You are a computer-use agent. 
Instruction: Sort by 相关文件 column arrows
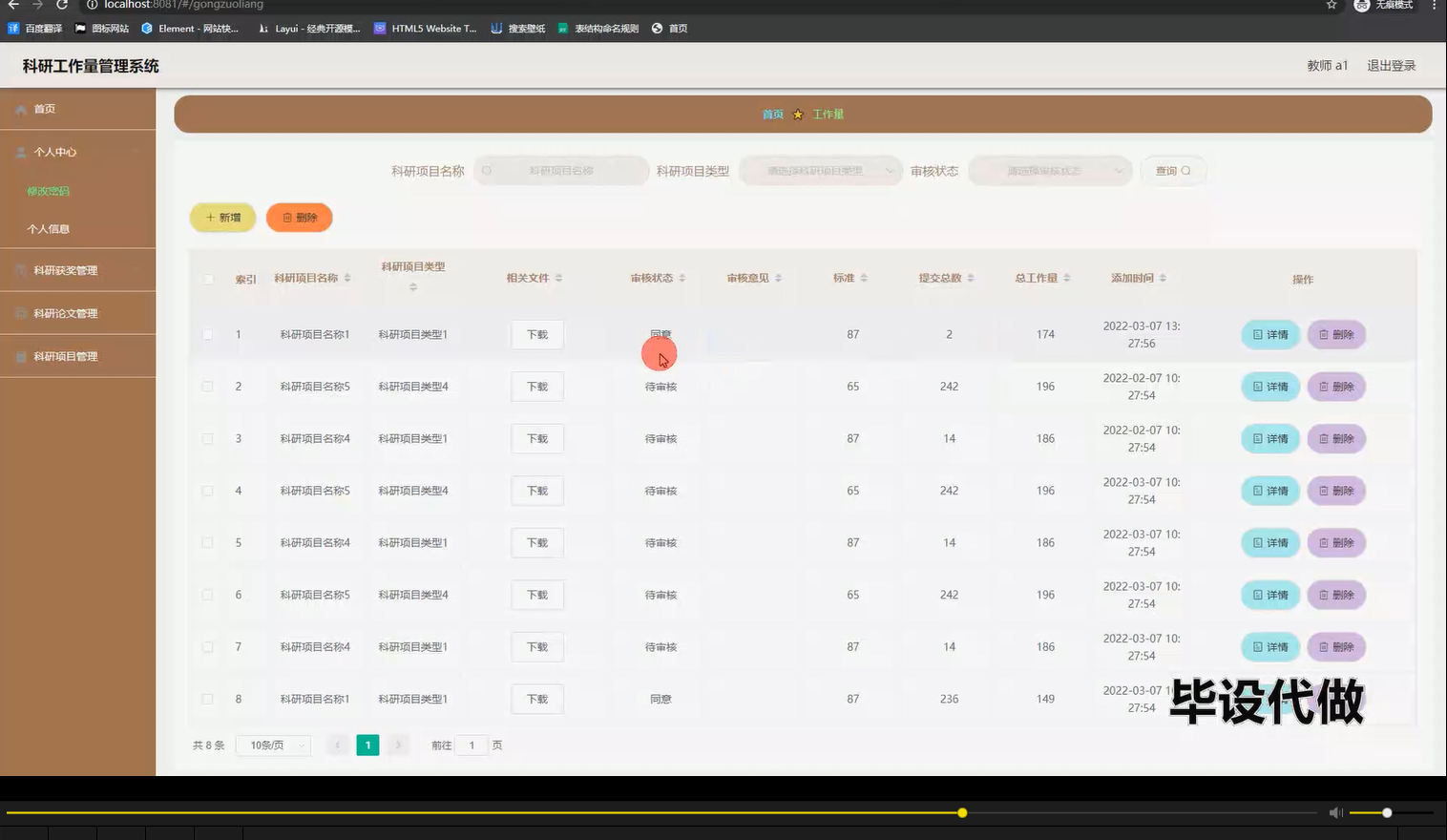pos(558,278)
